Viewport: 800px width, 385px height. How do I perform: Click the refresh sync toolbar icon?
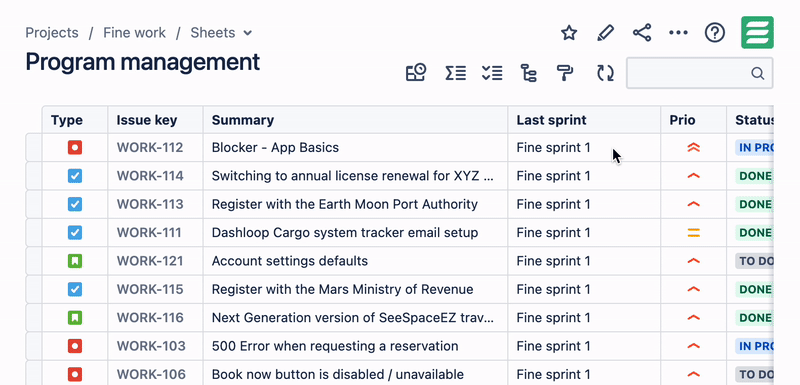click(605, 73)
